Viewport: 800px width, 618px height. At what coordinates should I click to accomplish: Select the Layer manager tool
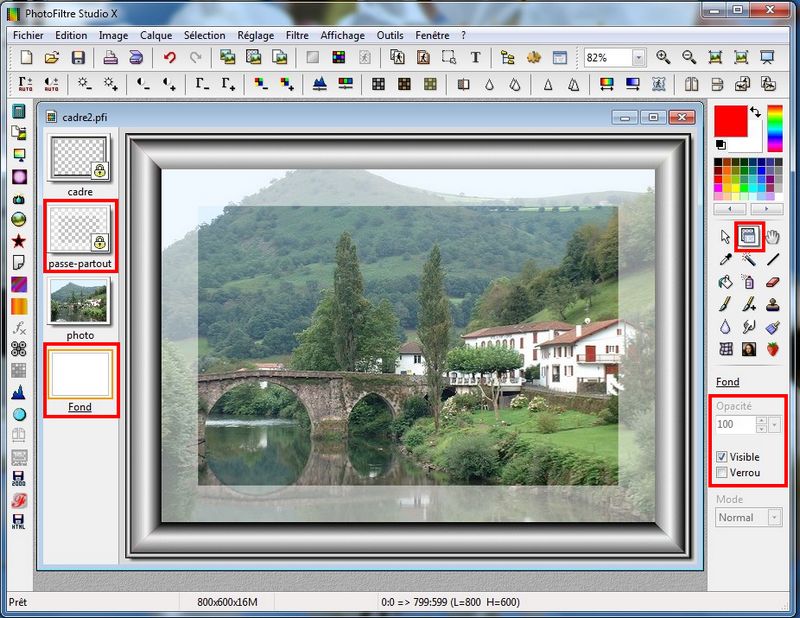pos(748,237)
